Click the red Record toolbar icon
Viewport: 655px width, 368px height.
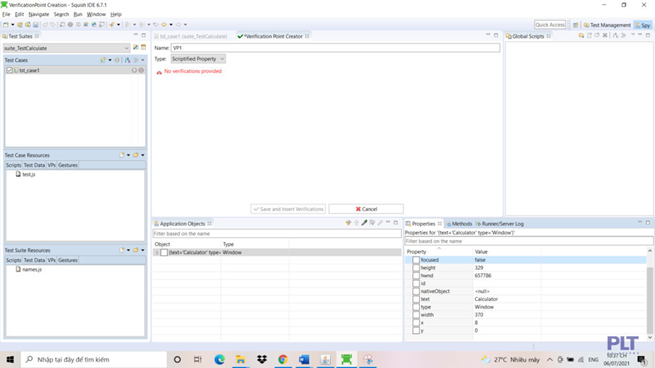pyautogui.click(x=70, y=25)
